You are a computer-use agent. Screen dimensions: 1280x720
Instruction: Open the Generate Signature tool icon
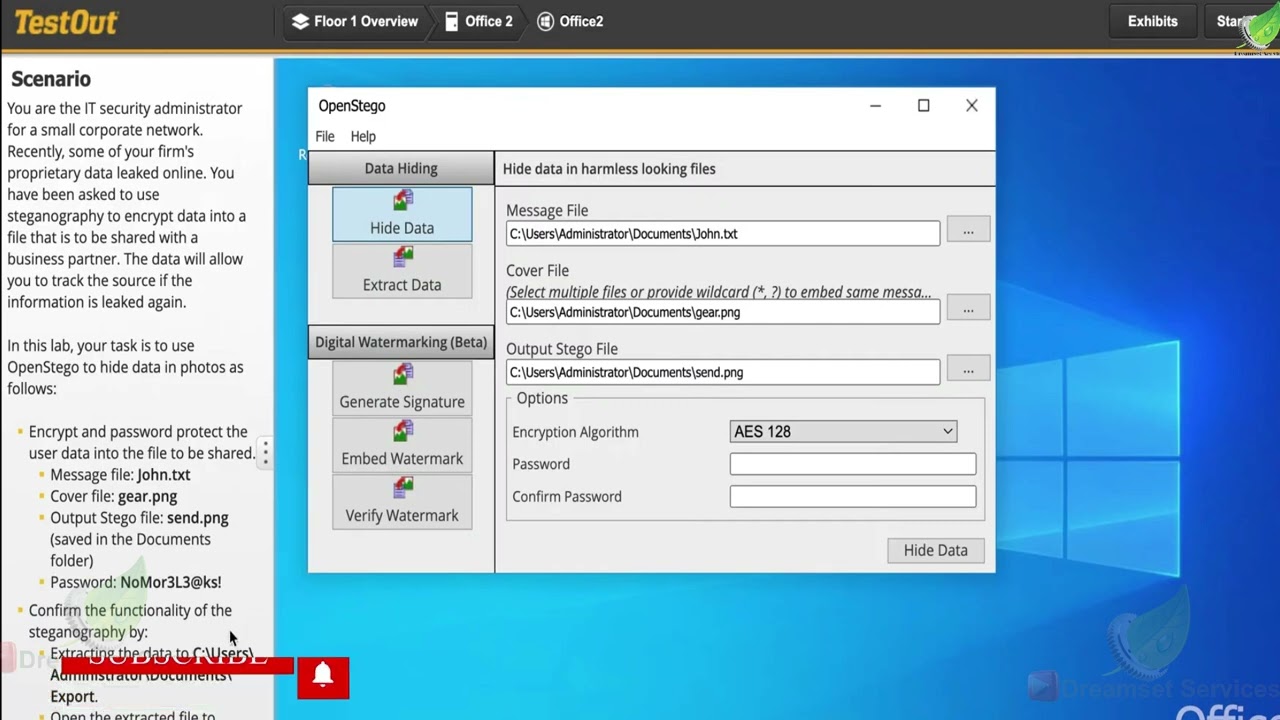coord(403,375)
